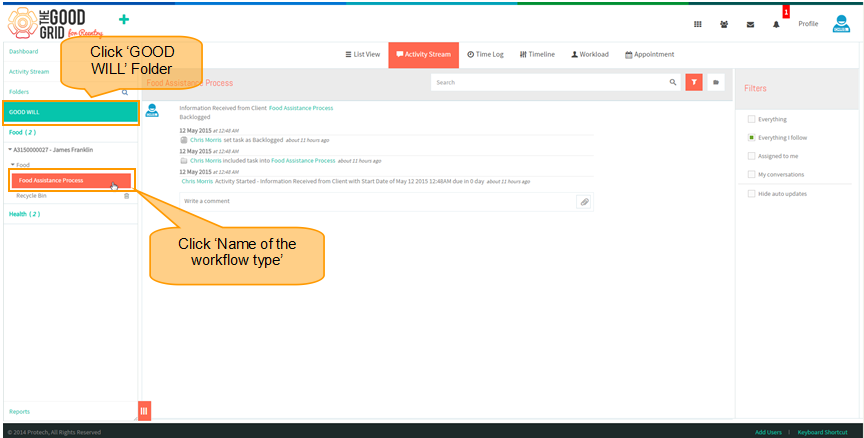Click the profile avatar icon
This screenshot has height=438, width=864.
(x=841, y=24)
